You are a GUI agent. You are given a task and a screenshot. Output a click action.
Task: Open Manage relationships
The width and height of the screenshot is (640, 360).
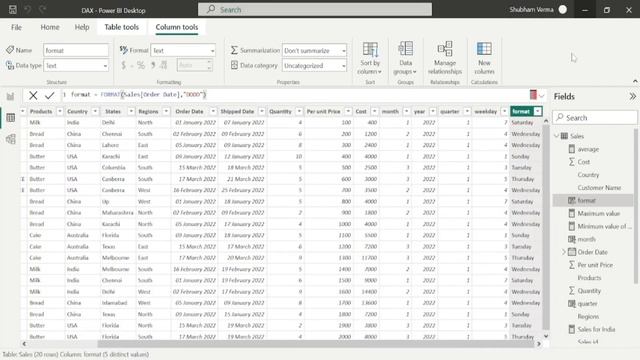[444, 58]
